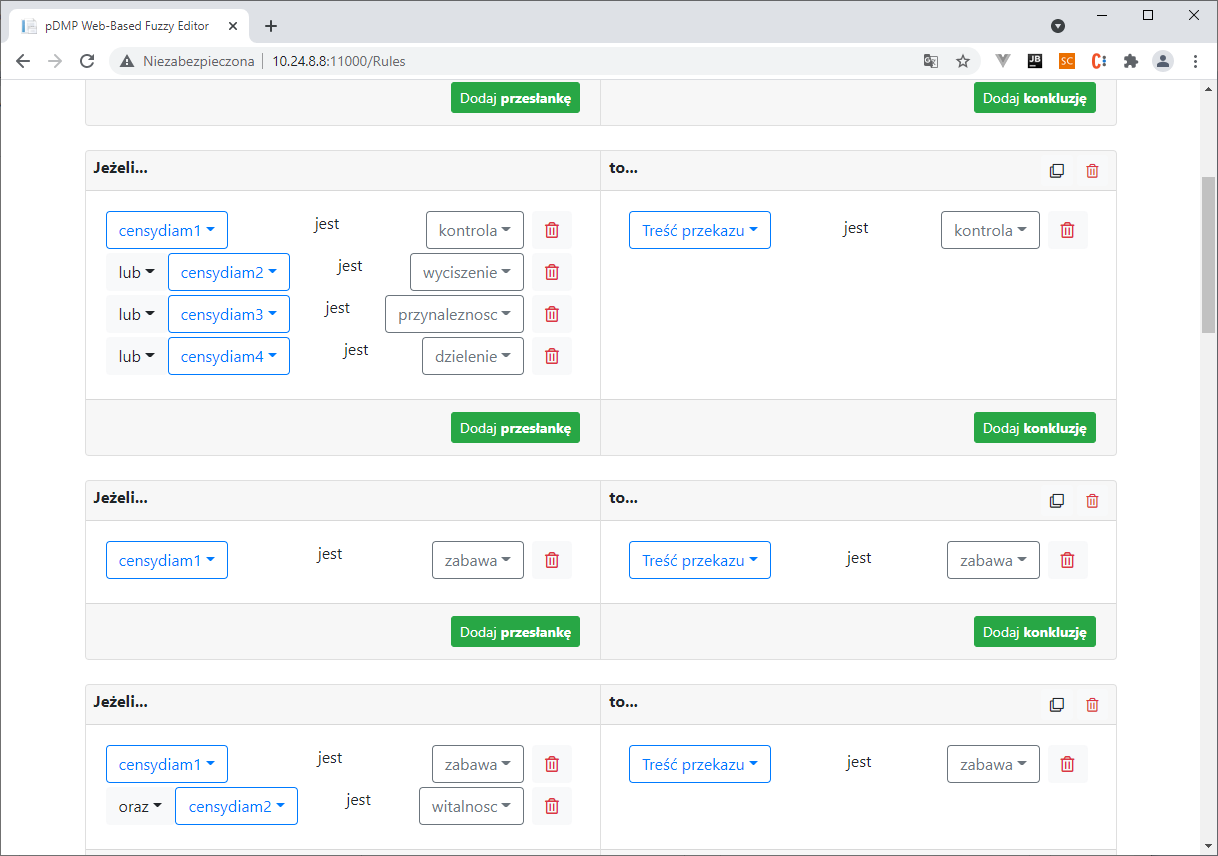Viewport: 1218px width, 856px height.
Task: Open the witalnosc value dropdown
Action: click(471, 806)
